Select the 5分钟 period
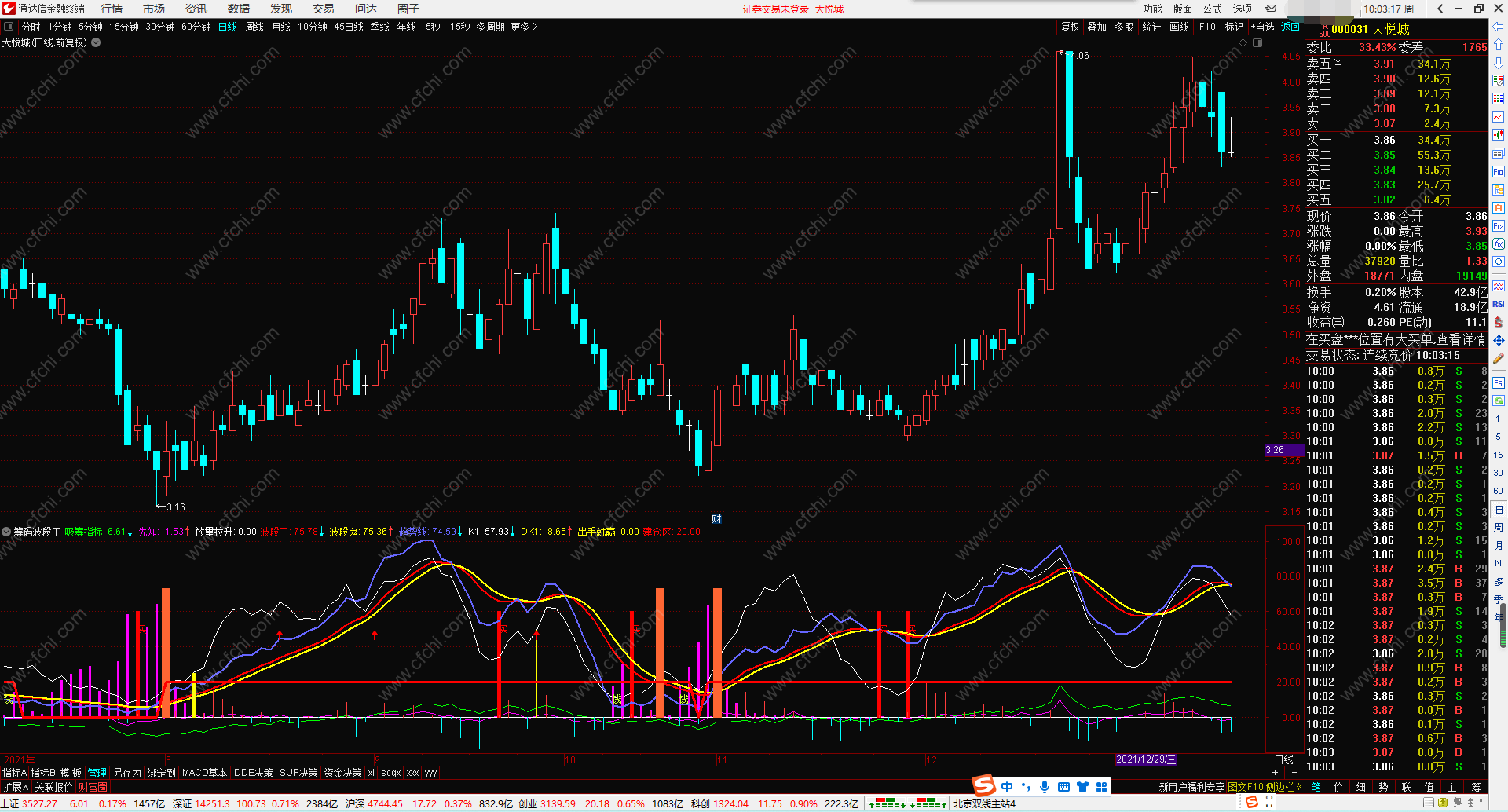This screenshot has height=812, width=1508. click(x=90, y=27)
